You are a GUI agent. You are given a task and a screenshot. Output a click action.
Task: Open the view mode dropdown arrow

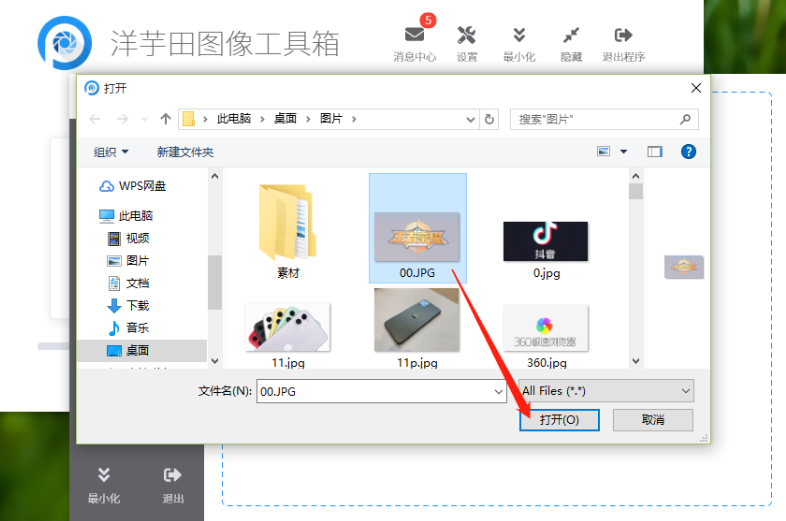pyautogui.click(x=624, y=152)
